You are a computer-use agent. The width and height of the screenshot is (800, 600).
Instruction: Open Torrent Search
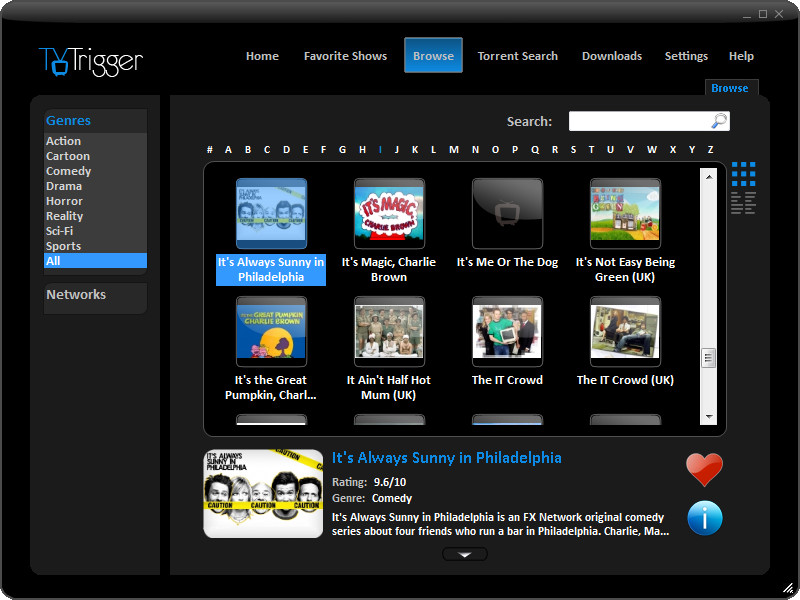coord(517,56)
